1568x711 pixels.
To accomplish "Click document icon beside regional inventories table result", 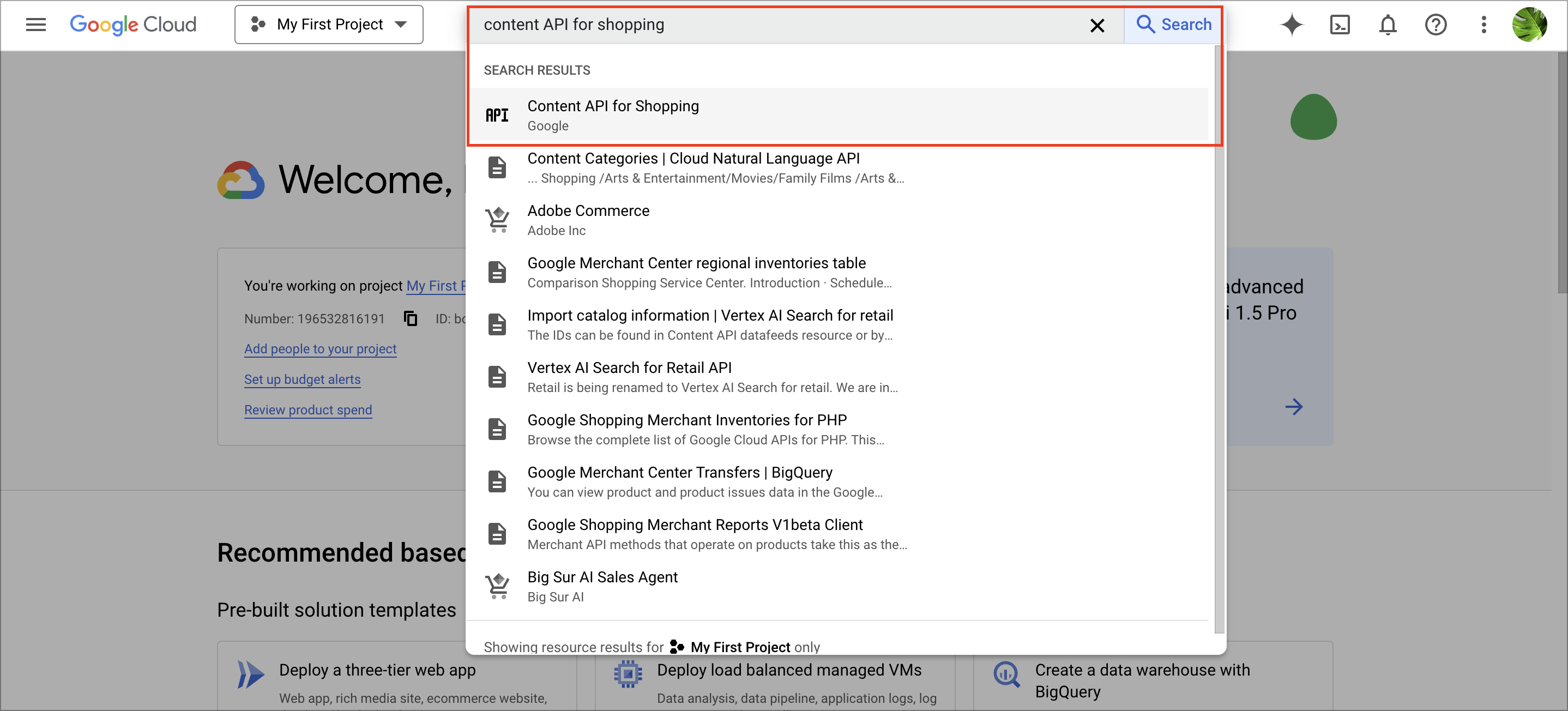I will [x=497, y=272].
